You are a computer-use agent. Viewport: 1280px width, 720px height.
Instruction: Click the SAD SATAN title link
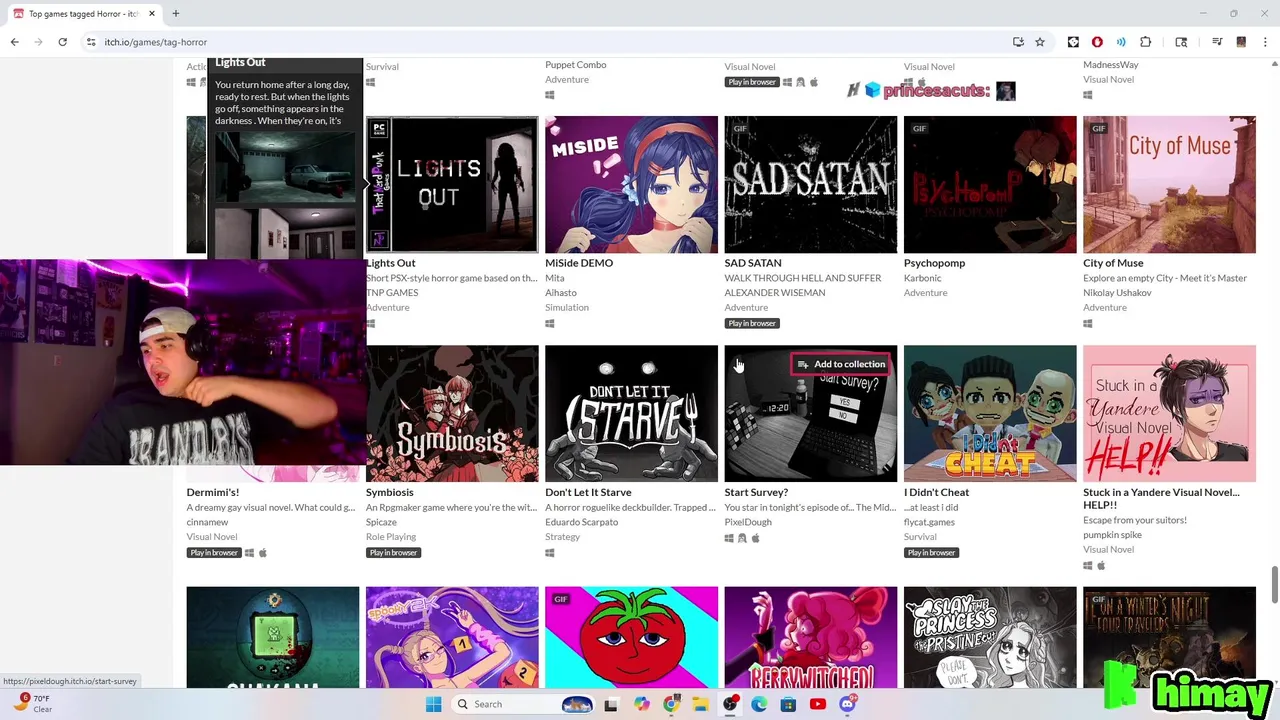point(753,263)
